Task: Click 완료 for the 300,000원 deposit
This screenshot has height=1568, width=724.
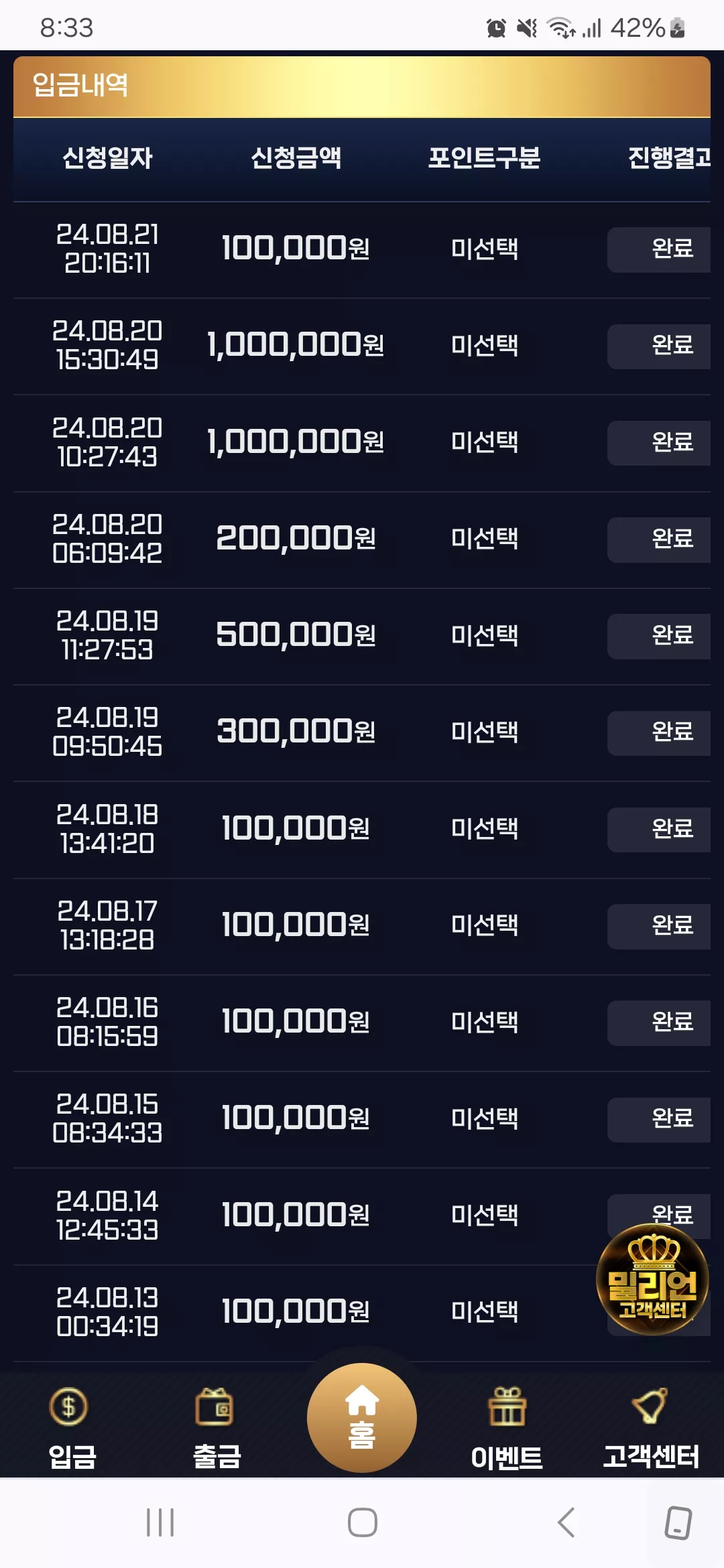Action: tap(659, 732)
